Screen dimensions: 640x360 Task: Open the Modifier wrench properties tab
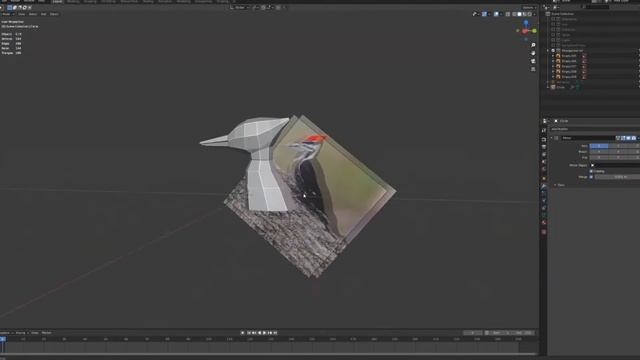(x=544, y=186)
